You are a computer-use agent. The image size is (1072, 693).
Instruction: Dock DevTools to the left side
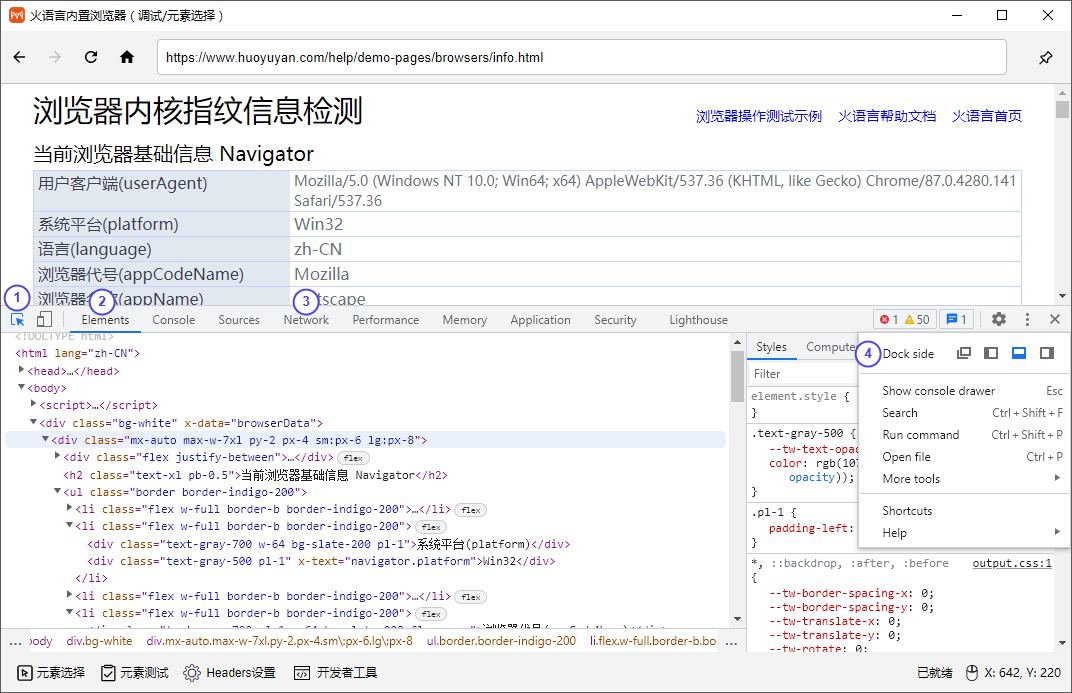[x=991, y=353]
